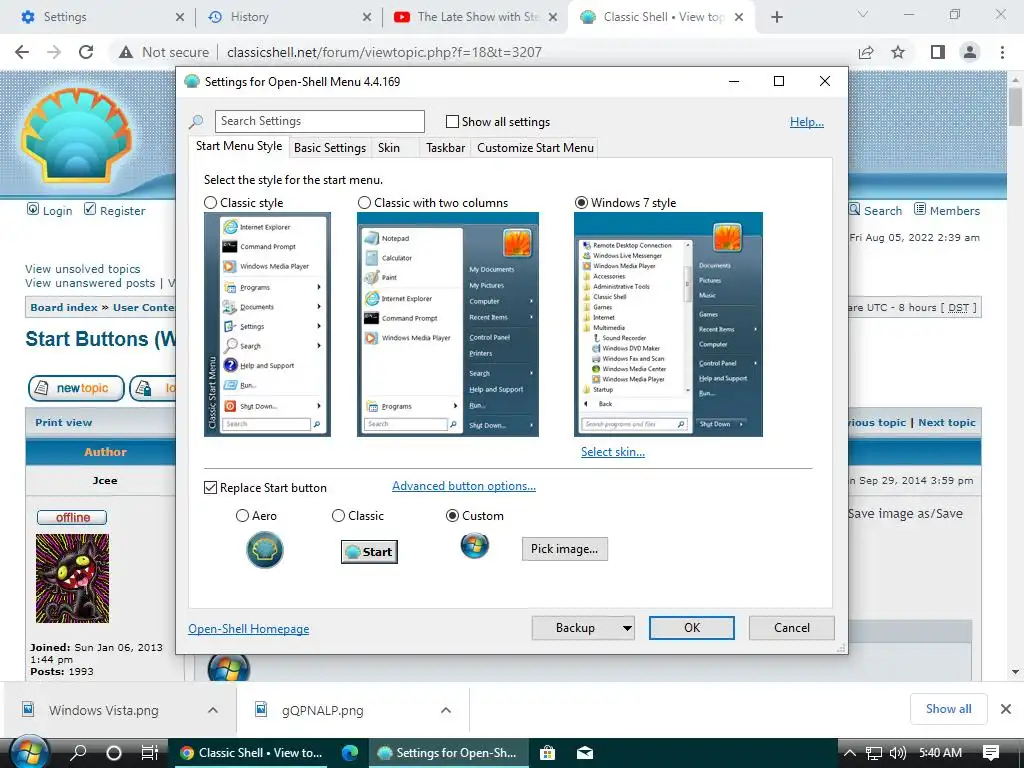Open taskbar search magnifier

tap(78, 752)
